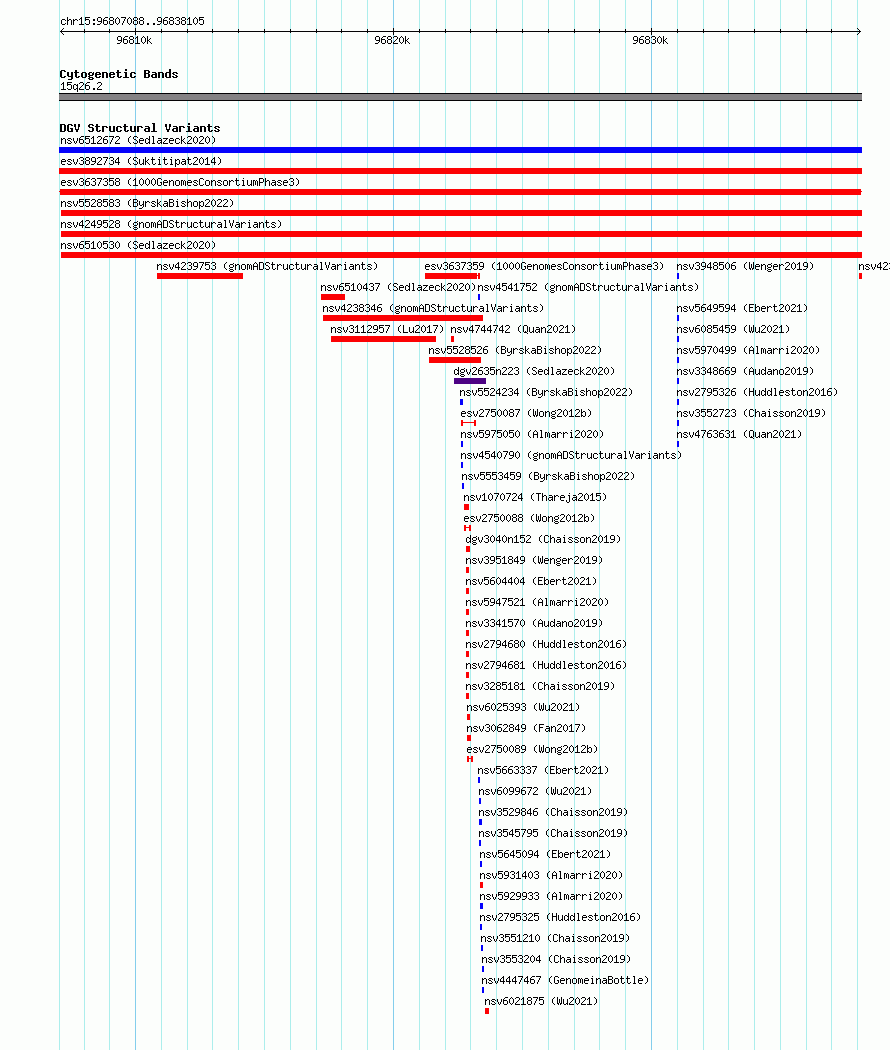The height and width of the screenshot is (1050, 890).
Task: Select the blue nsv6512672 variant bar
Action: 460,150
